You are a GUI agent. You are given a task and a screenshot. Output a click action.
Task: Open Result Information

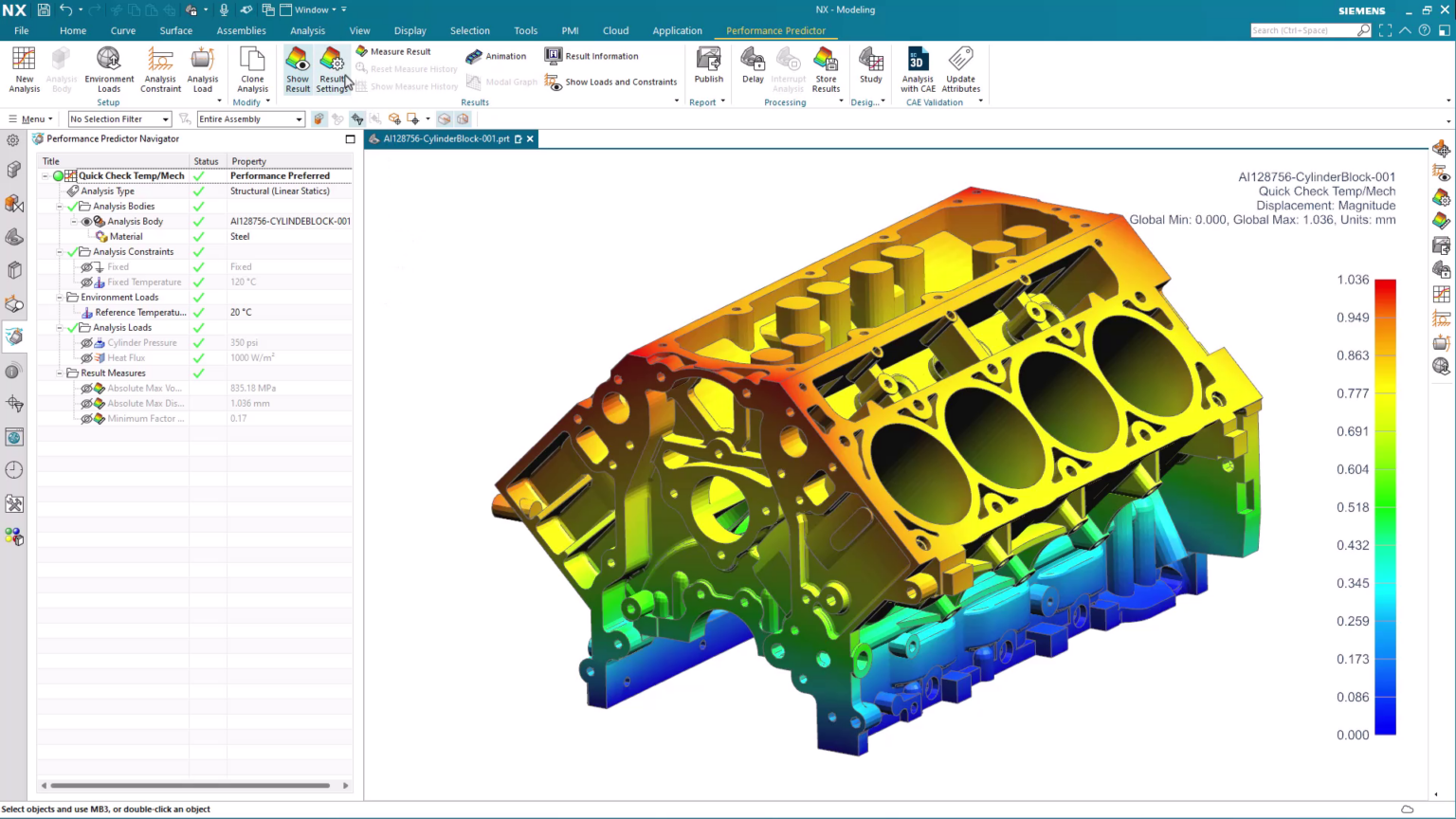(591, 56)
